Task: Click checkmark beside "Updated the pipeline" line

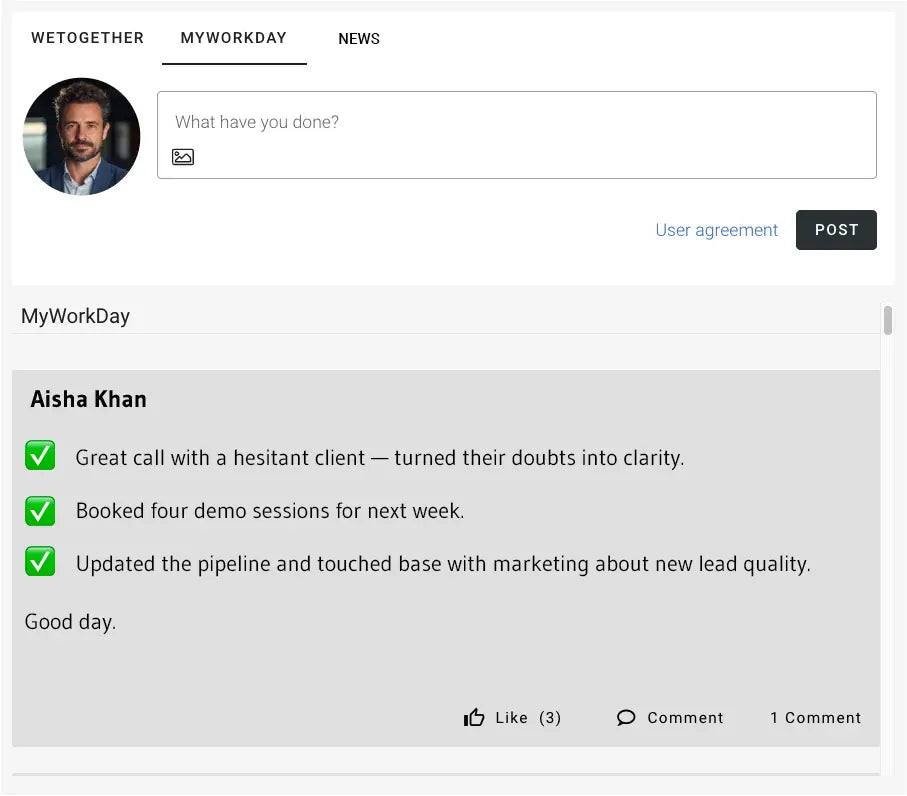Action: coord(40,563)
